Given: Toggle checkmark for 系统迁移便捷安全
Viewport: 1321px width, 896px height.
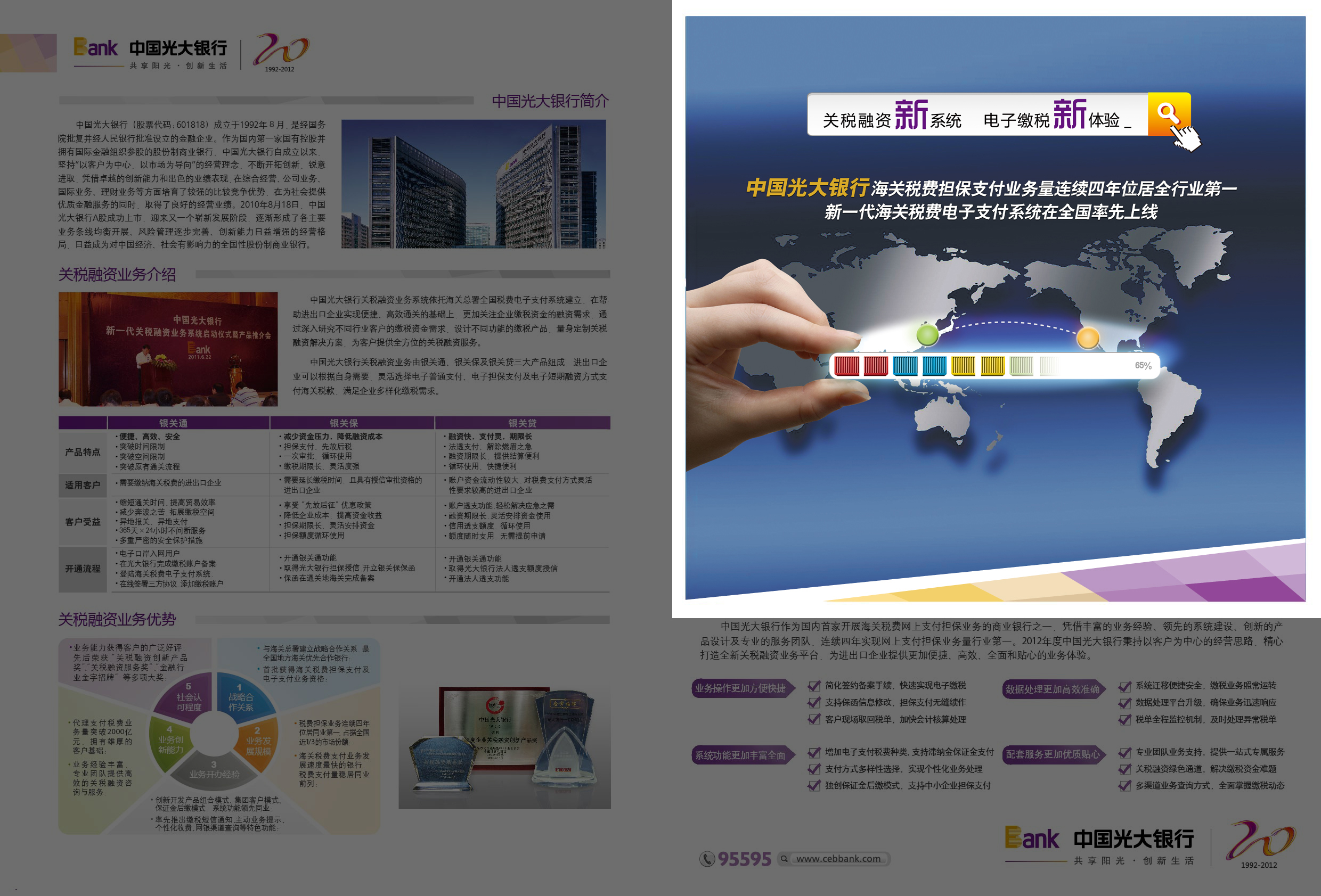Looking at the screenshot, I should pos(1124,686).
